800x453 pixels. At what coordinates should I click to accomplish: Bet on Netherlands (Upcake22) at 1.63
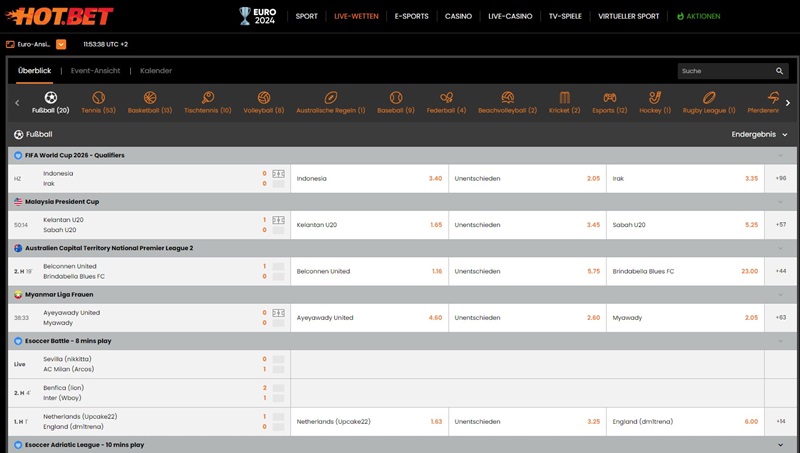[x=369, y=422]
